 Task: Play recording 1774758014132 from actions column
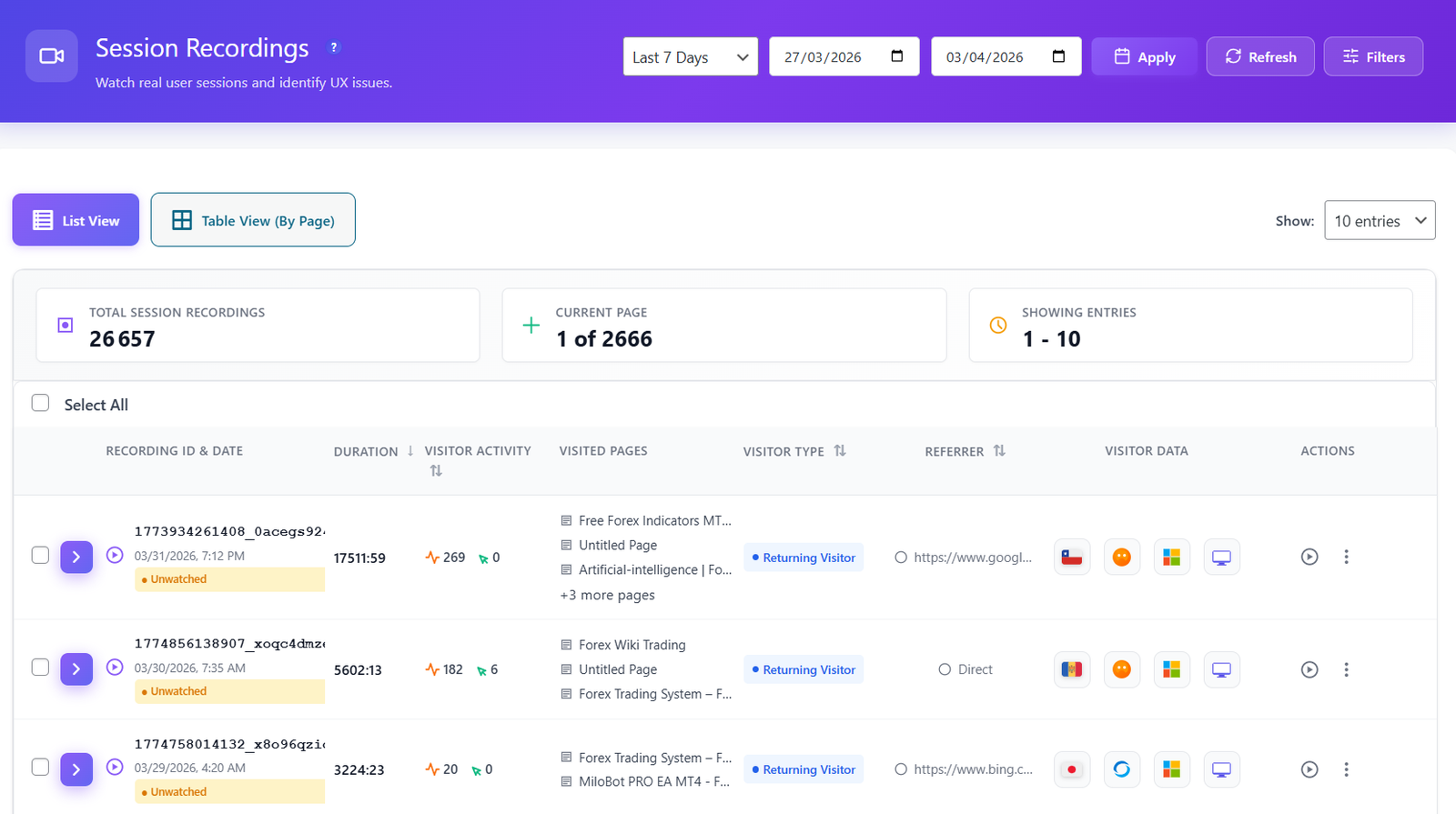[1309, 769]
